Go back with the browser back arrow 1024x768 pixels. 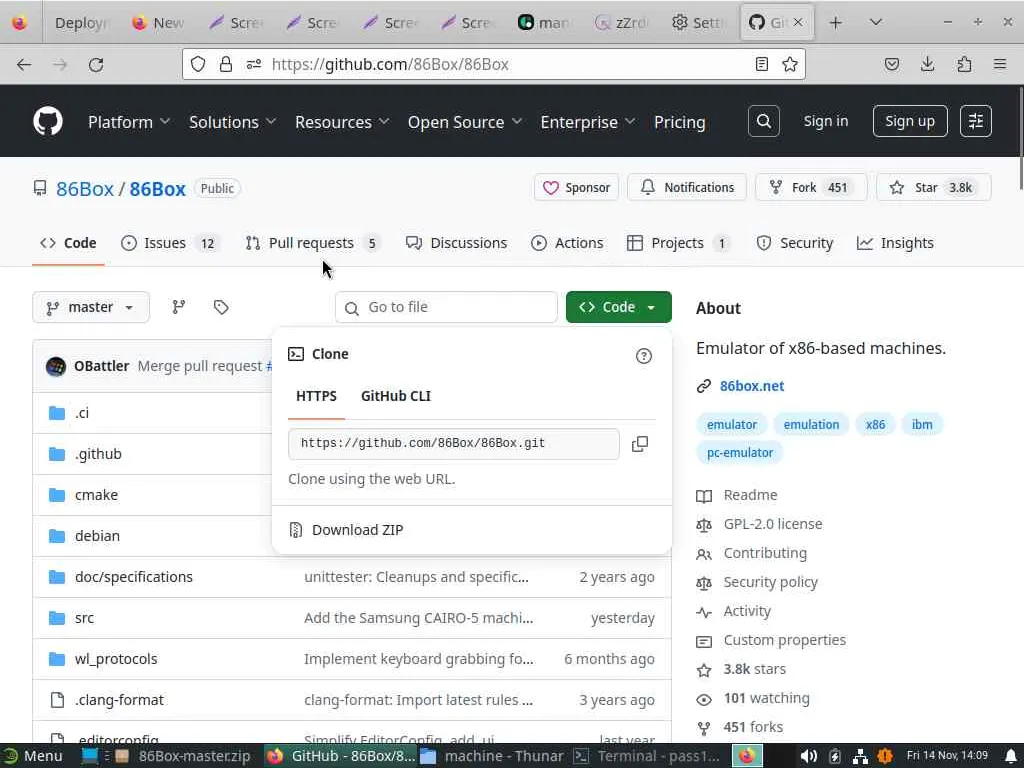24,64
